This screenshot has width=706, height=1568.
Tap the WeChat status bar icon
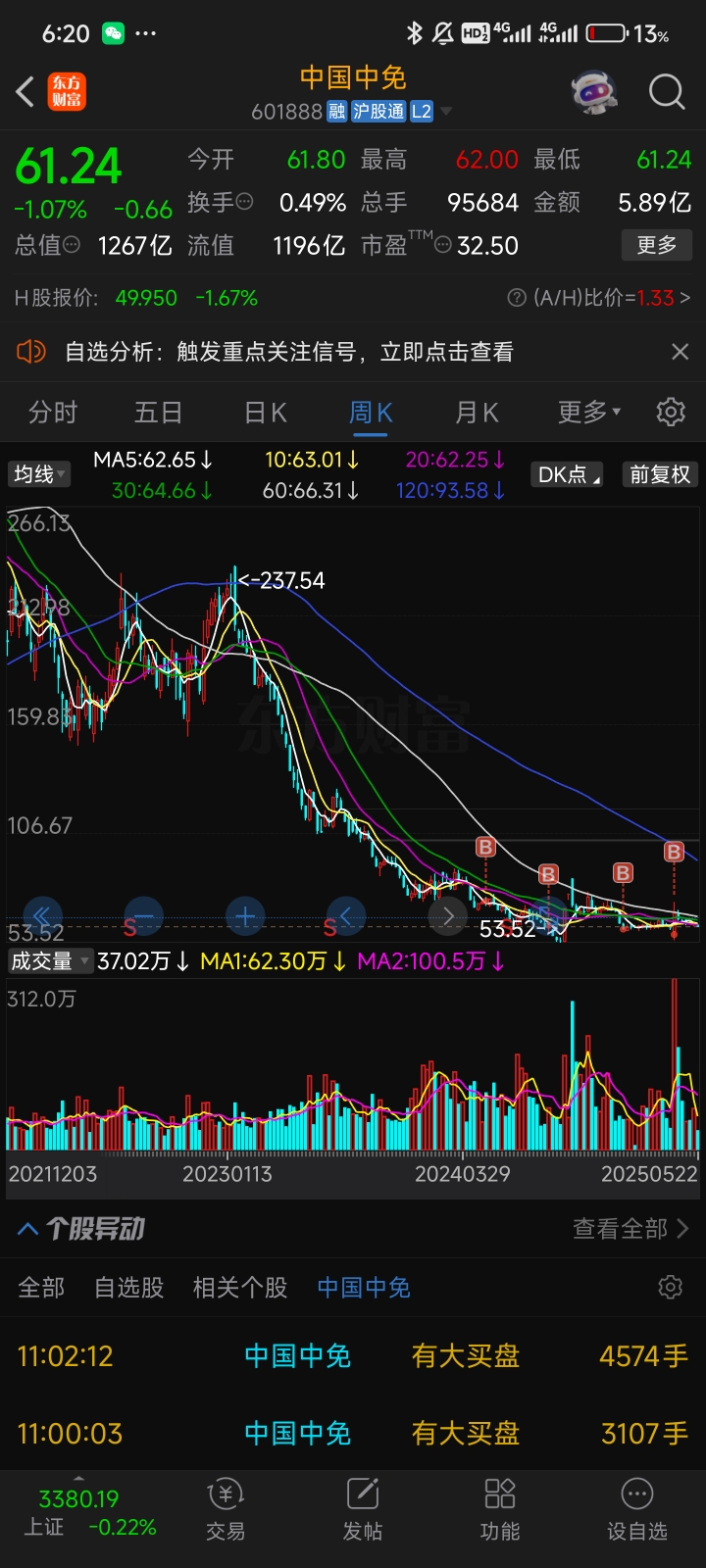114,33
